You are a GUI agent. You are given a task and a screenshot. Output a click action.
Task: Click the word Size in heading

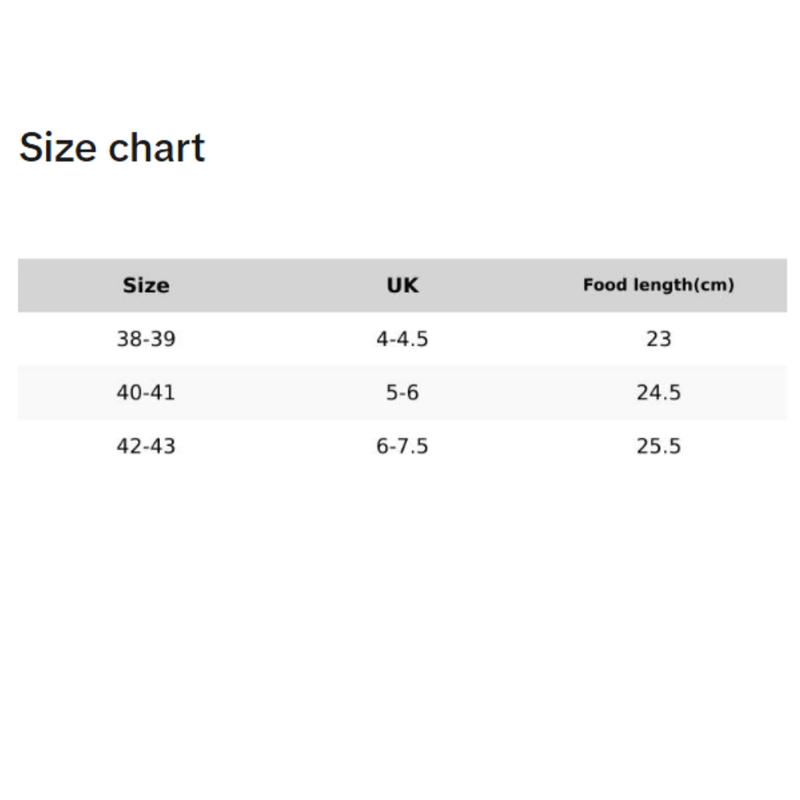point(58,147)
